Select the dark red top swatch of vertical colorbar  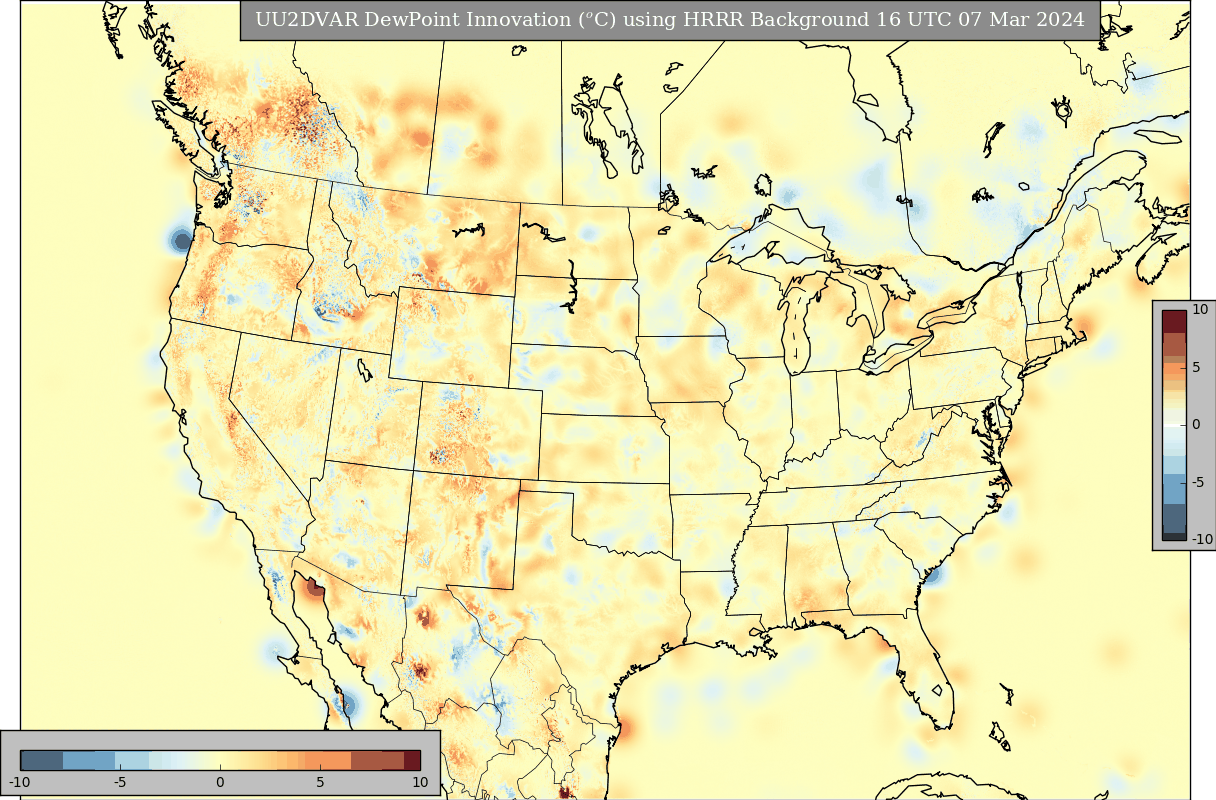click(1174, 321)
